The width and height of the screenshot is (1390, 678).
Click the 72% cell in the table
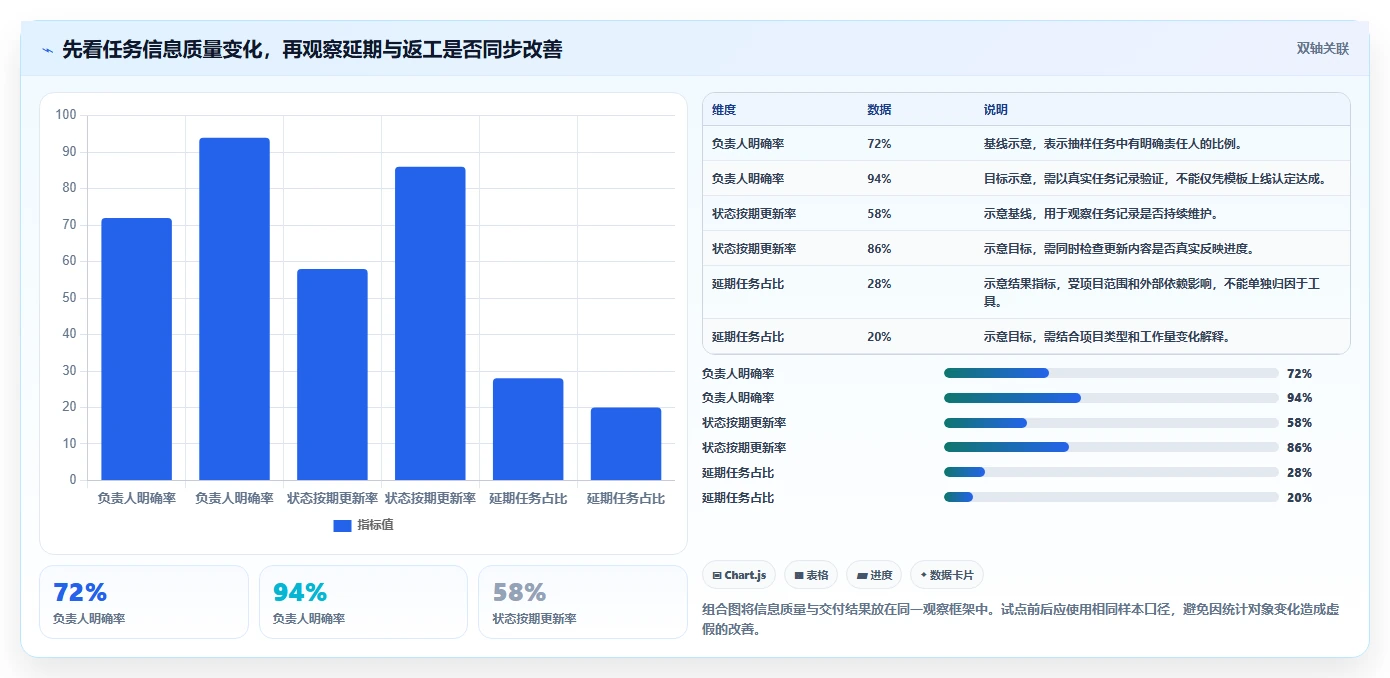[x=879, y=144]
